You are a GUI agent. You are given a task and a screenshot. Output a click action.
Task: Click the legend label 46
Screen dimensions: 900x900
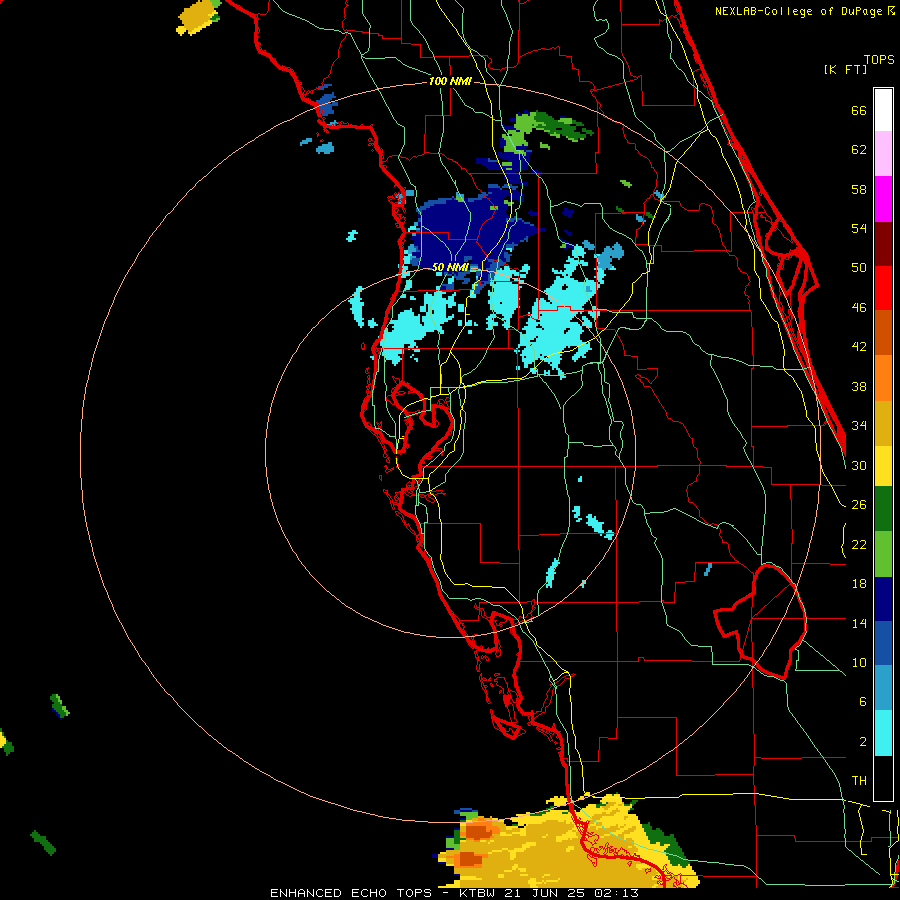click(859, 308)
